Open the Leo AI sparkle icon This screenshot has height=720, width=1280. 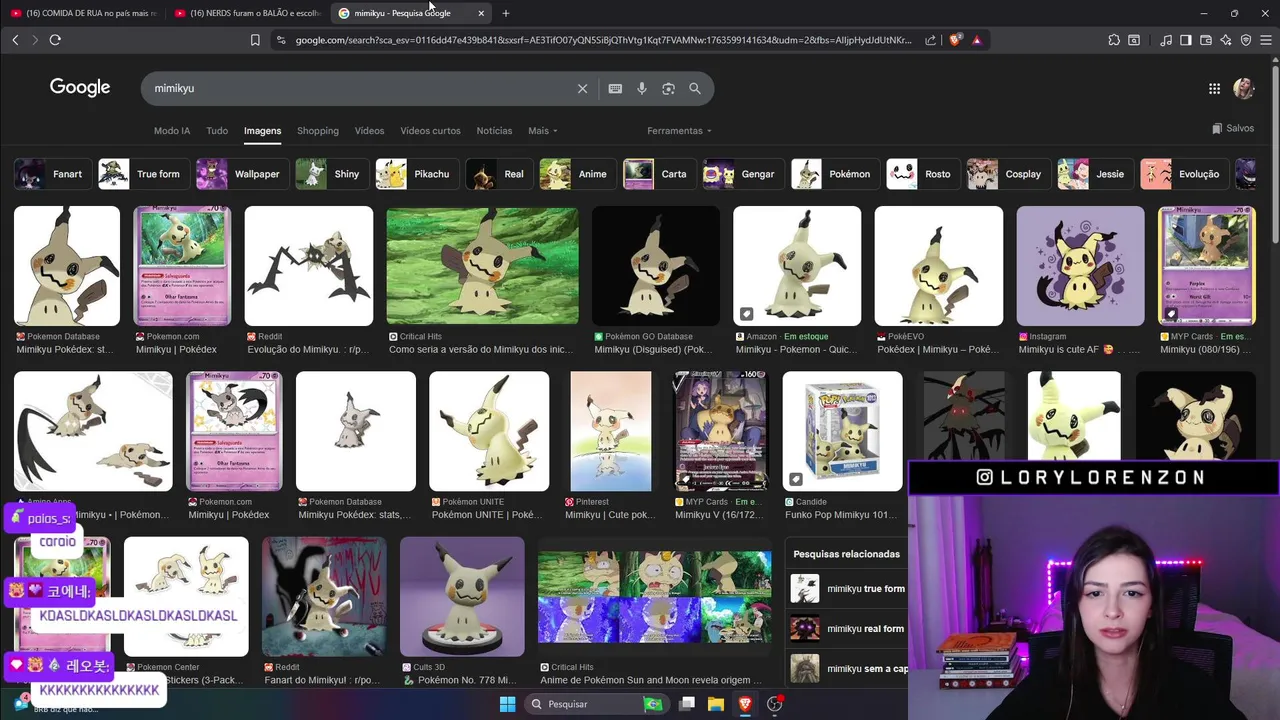(x=1226, y=40)
